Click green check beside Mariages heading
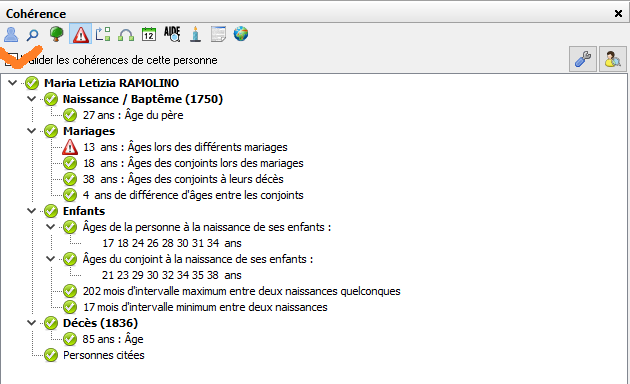The image size is (630, 384). pyautogui.click(x=51, y=131)
